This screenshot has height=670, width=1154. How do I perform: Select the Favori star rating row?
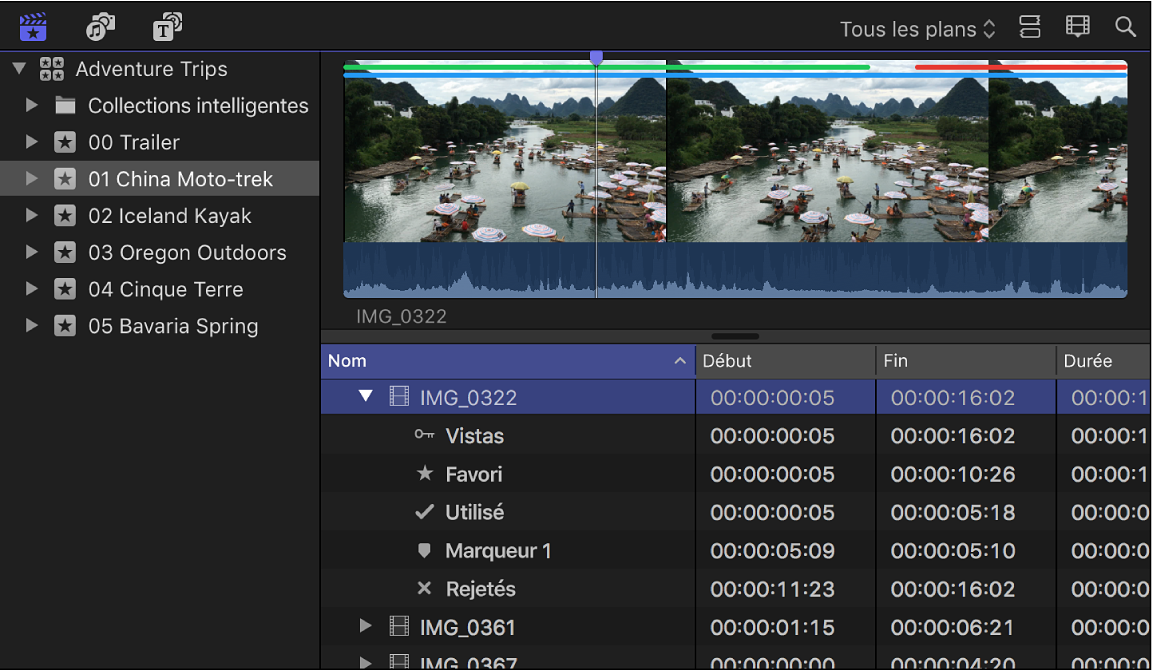[x=473, y=474]
